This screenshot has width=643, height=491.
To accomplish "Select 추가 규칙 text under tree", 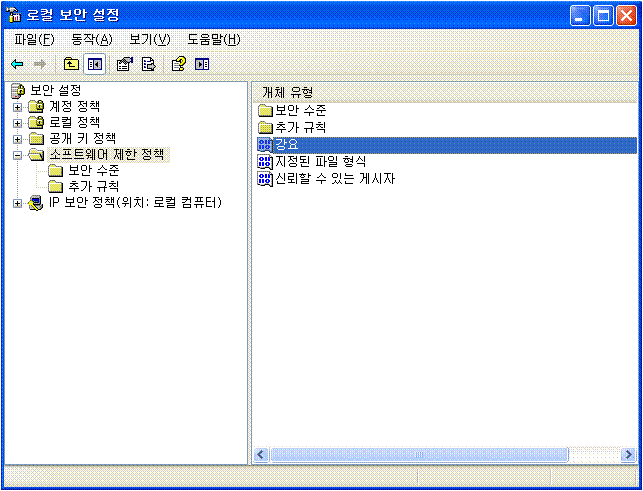I will [94, 187].
